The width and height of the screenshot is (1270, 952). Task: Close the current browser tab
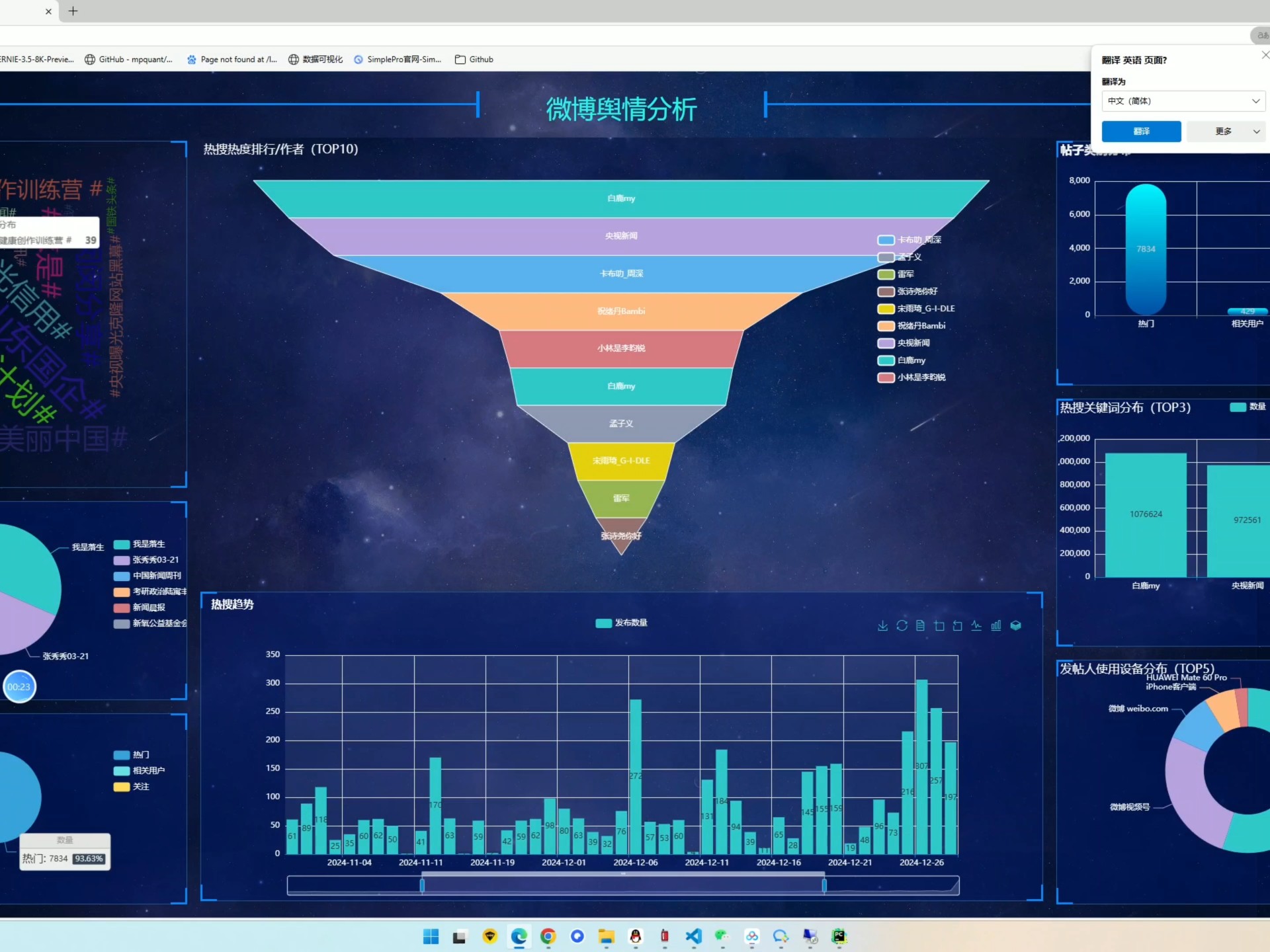pos(48,11)
